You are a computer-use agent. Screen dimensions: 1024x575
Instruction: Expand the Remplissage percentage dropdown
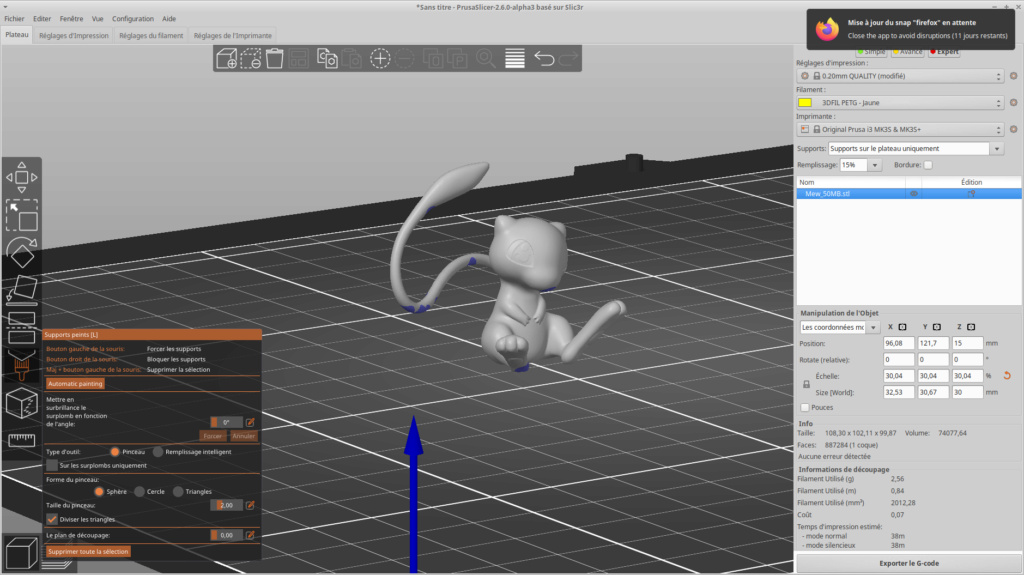click(x=874, y=165)
